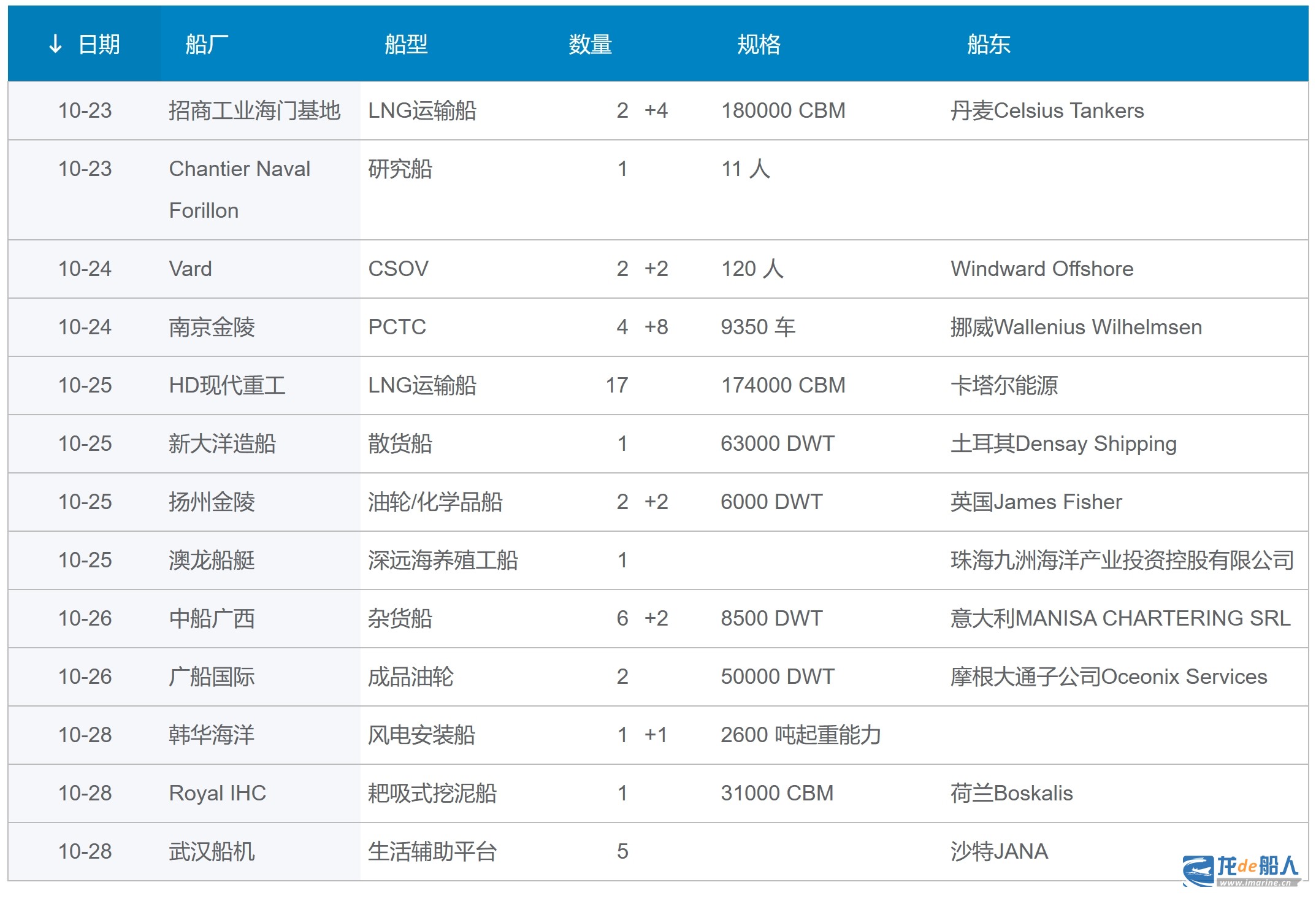Select the 武汉船机 shipyard cell

click(212, 851)
